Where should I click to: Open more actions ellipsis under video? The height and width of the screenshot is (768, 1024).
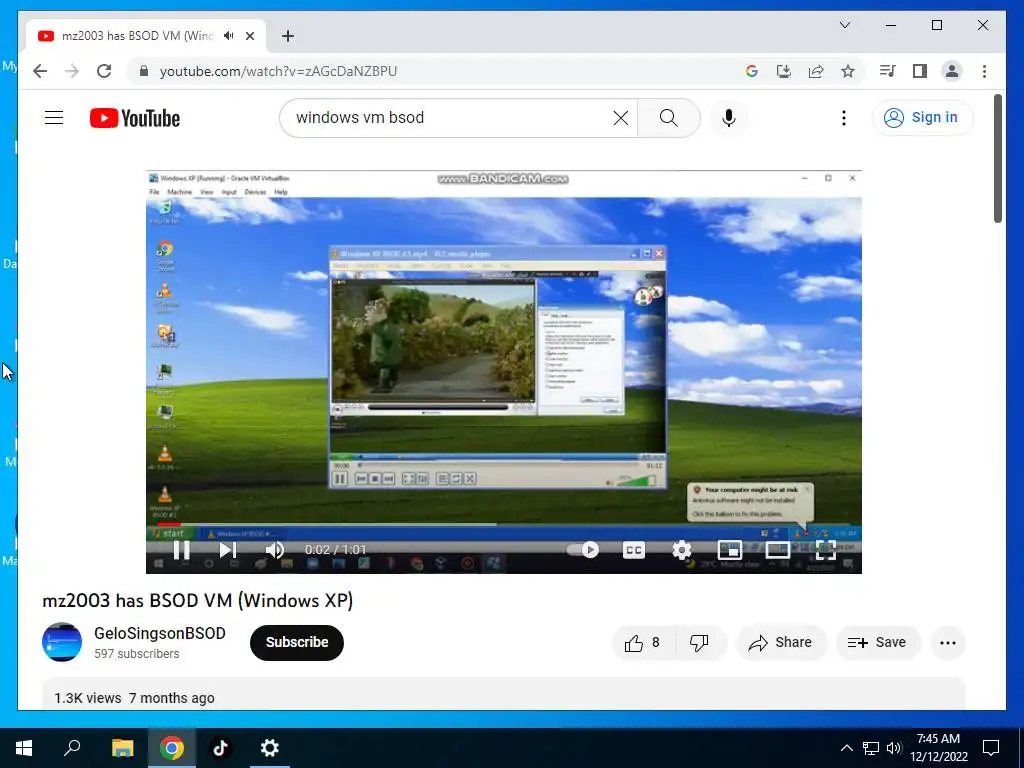(948, 643)
